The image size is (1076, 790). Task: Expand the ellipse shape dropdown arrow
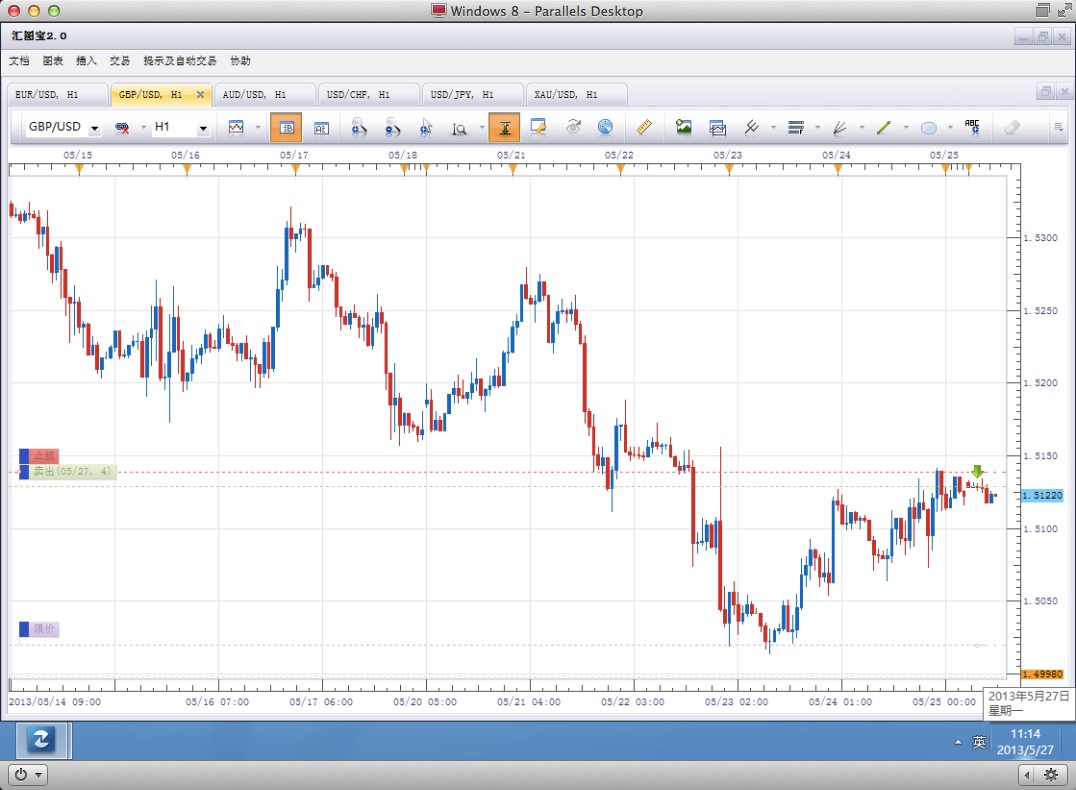[x=950, y=128]
